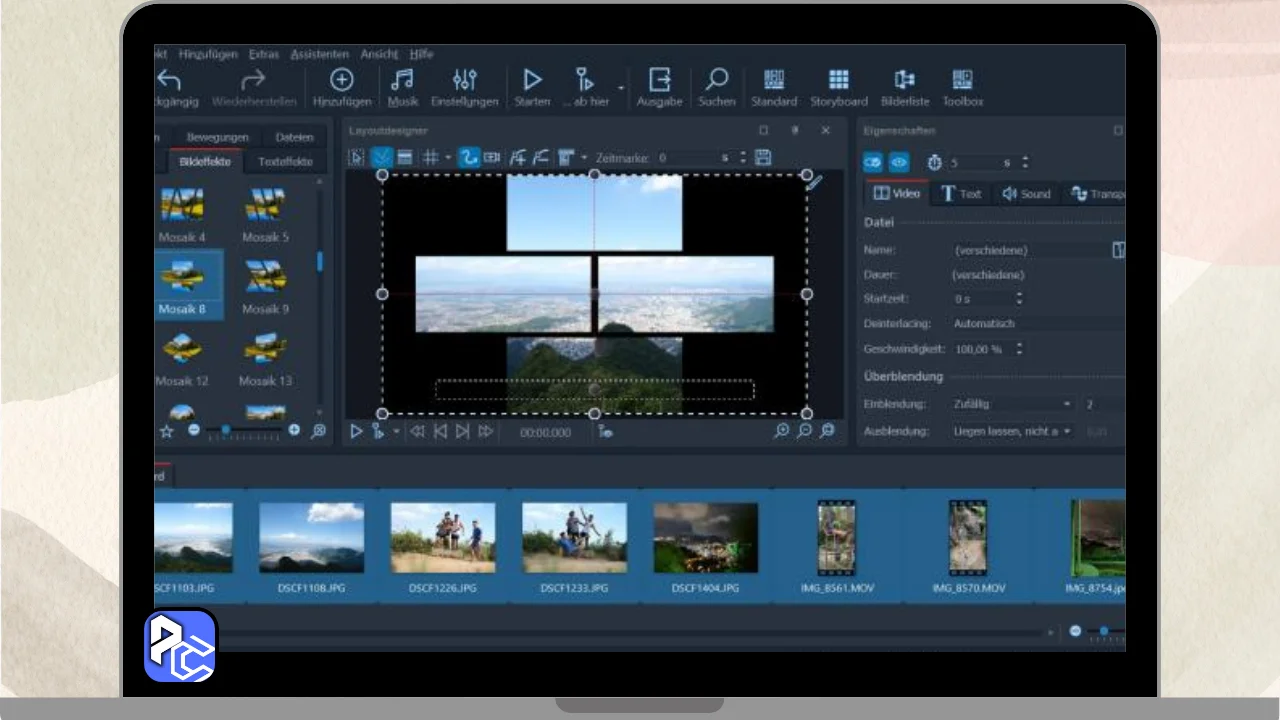Open the Storyboard view icon
The width and height of the screenshot is (1280, 720).
(x=839, y=81)
